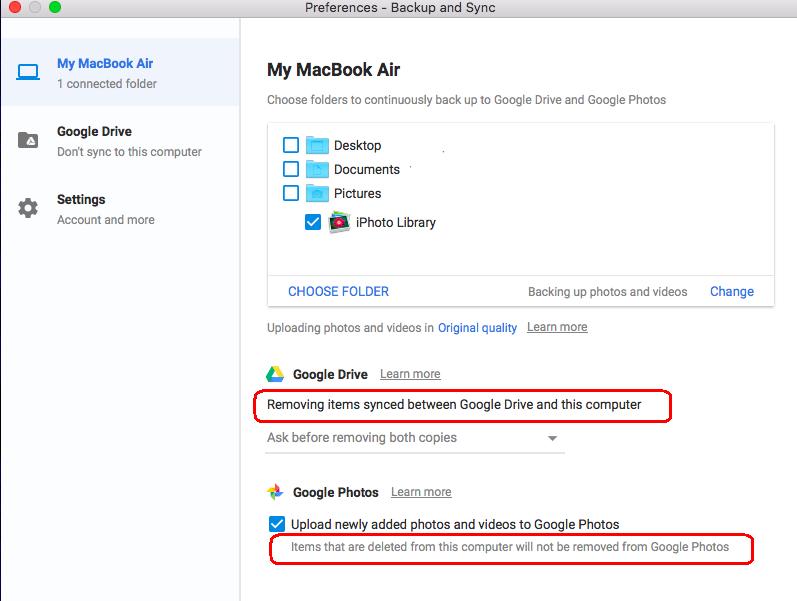The height and width of the screenshot is (601, 797).
Task: Click 'Items that are deleted from this computer' note
Action: 510,547
